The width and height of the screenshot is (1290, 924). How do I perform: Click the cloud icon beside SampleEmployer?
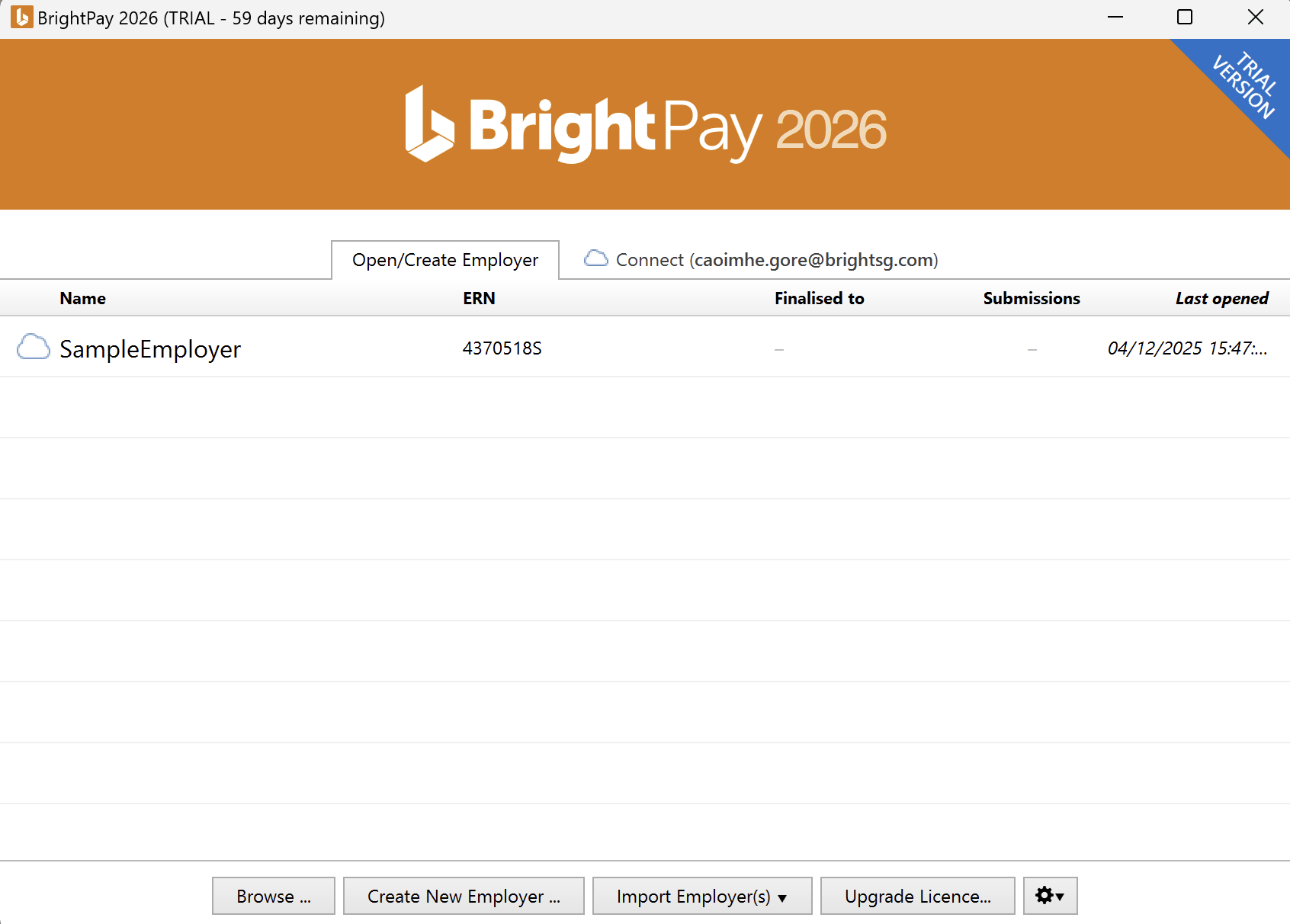[34, 348]
